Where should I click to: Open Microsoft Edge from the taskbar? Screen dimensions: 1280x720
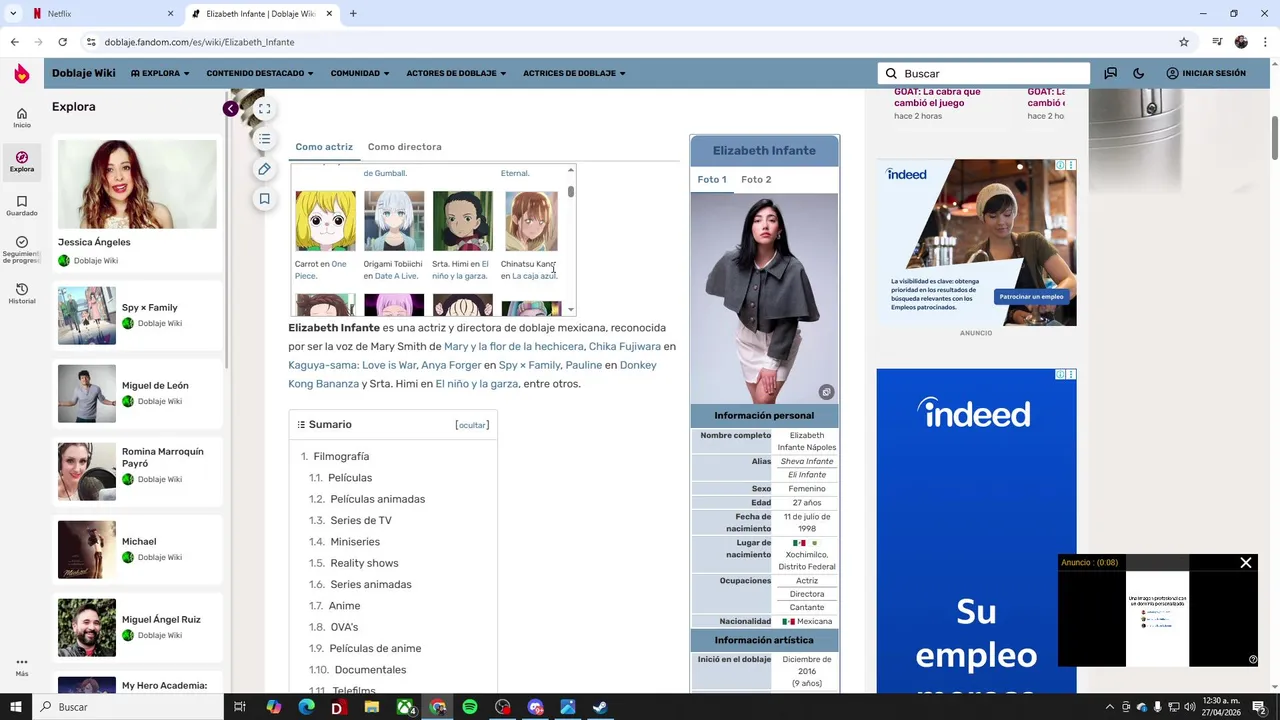(306, 707)
